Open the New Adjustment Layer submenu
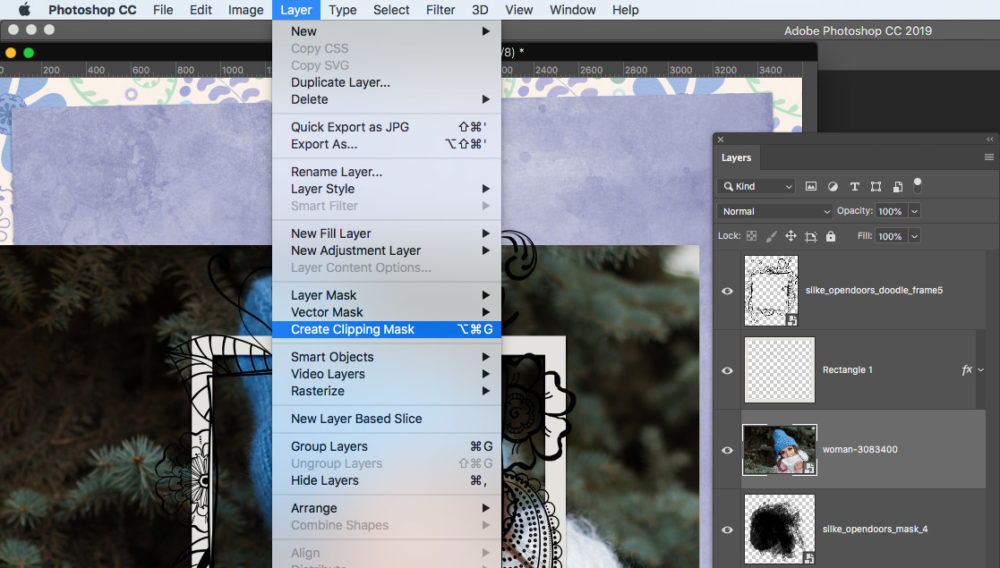This screenshot has width=1000, height=568. tap(386, 251)
